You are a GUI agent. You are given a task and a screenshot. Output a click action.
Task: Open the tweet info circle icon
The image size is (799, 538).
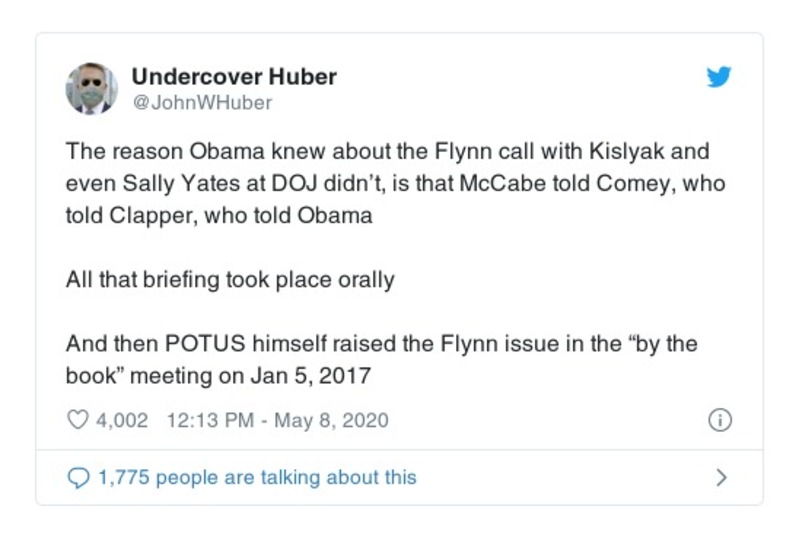point(719,421)
